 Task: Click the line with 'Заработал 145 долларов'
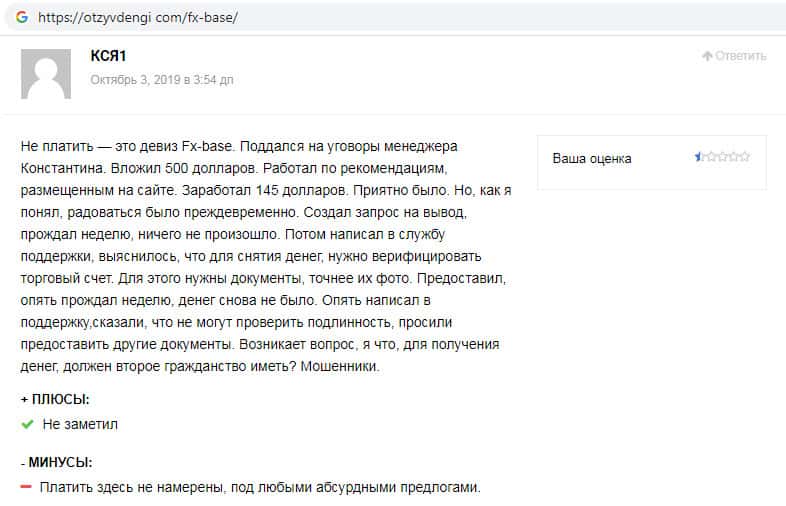pos(266,191)
